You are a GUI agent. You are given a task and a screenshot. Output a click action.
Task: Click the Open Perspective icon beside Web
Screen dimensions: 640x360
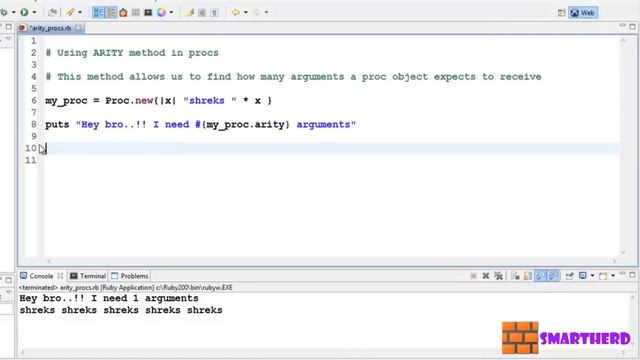[562, 13]
